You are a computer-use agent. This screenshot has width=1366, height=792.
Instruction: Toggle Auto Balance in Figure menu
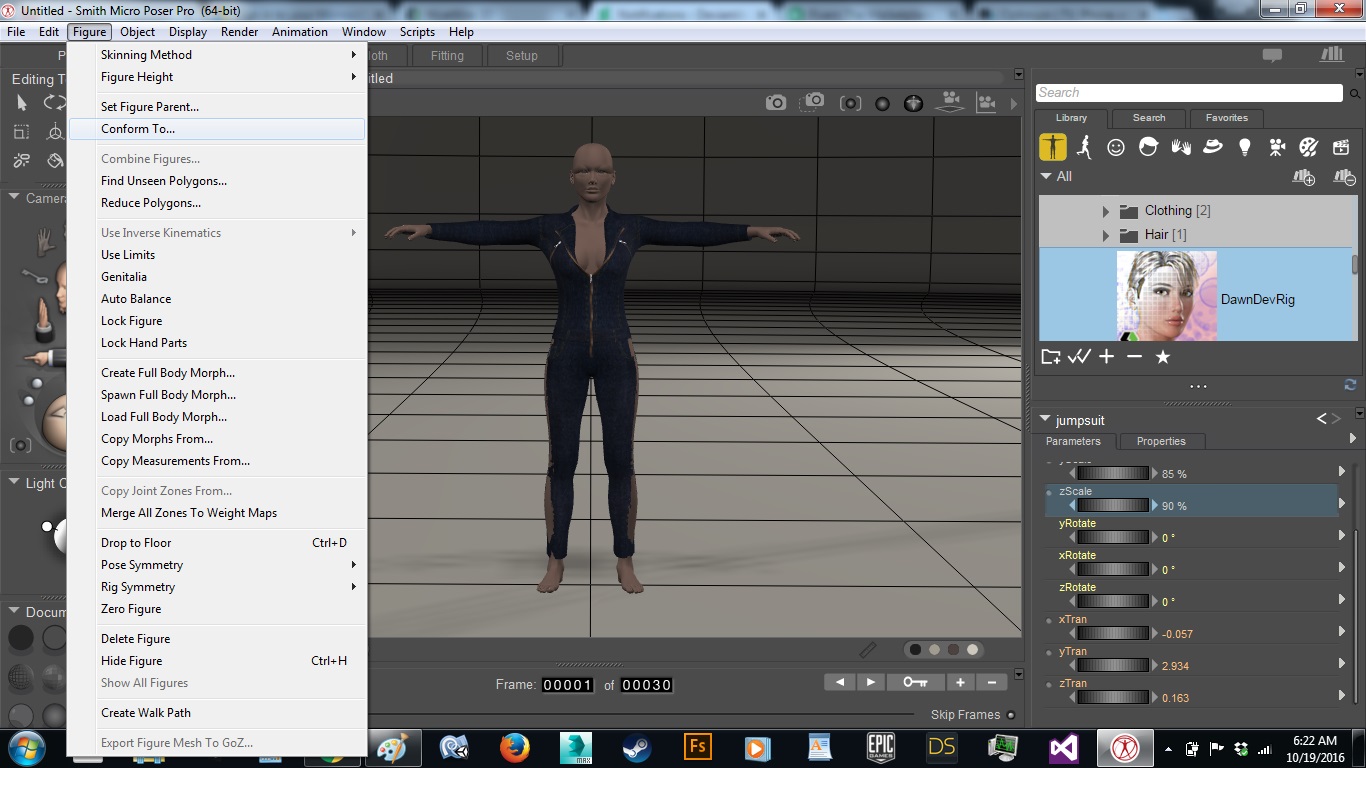[x=136, y=299]
